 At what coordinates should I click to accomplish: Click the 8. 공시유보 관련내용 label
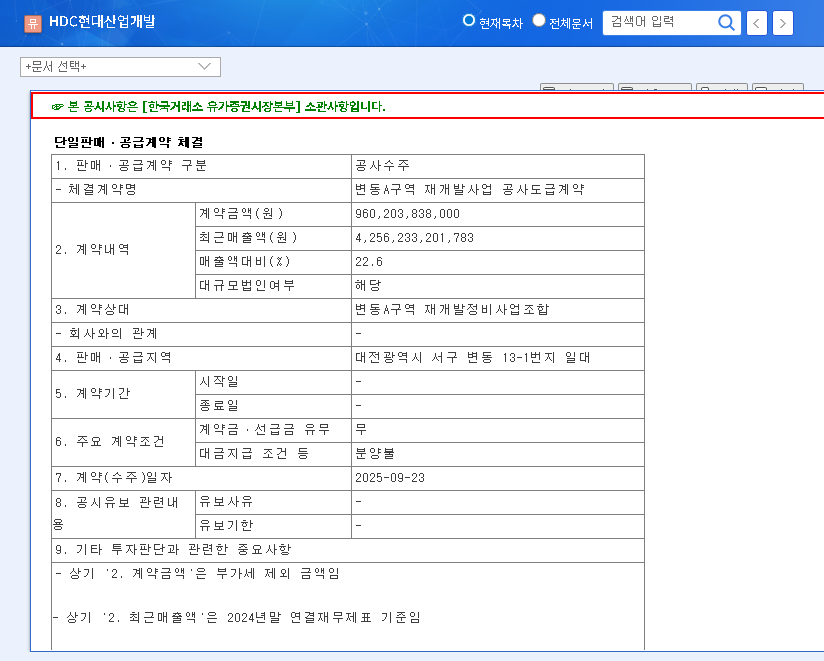(x=117, y=513)
